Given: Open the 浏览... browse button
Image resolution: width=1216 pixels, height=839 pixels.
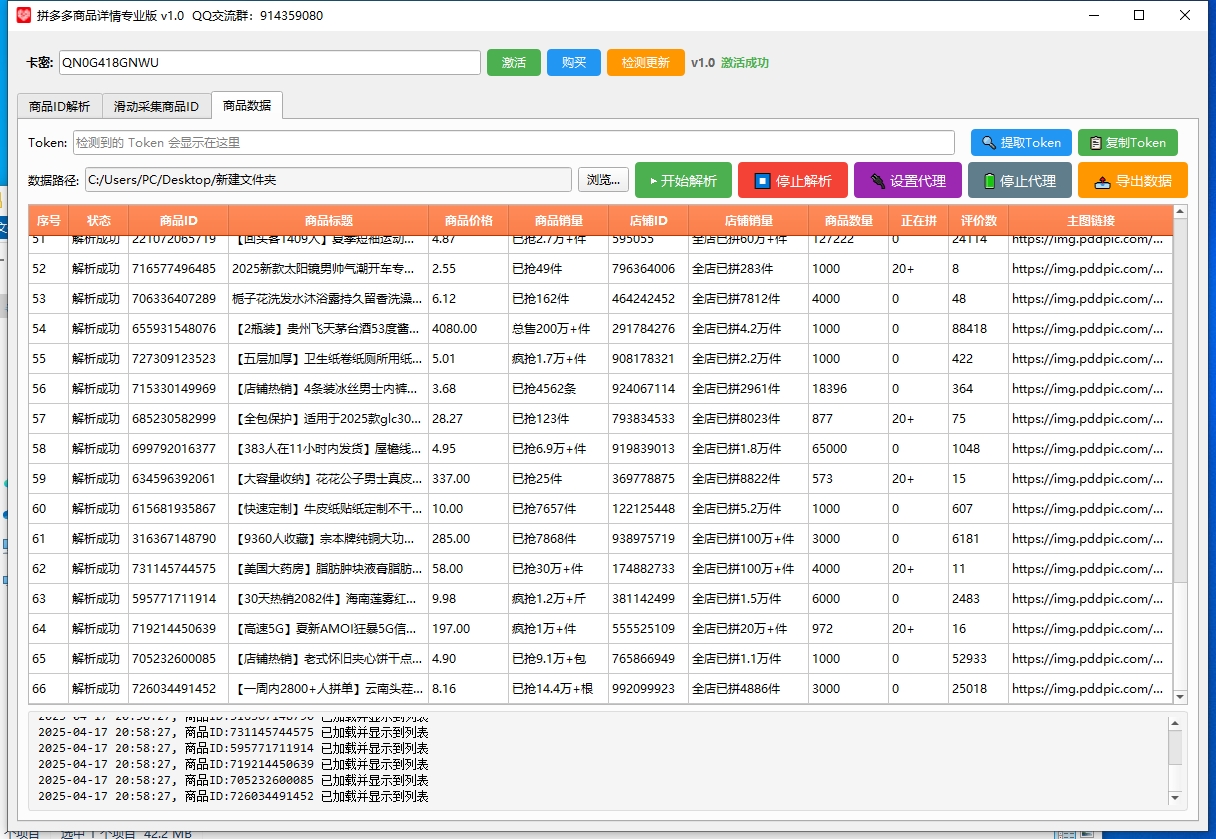Looking at the screenshot, I should [604, 180].
